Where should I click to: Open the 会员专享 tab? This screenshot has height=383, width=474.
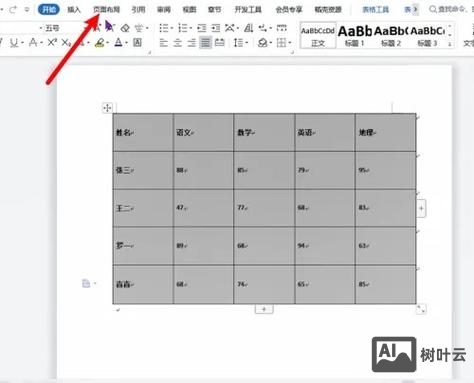coord(289,10)
